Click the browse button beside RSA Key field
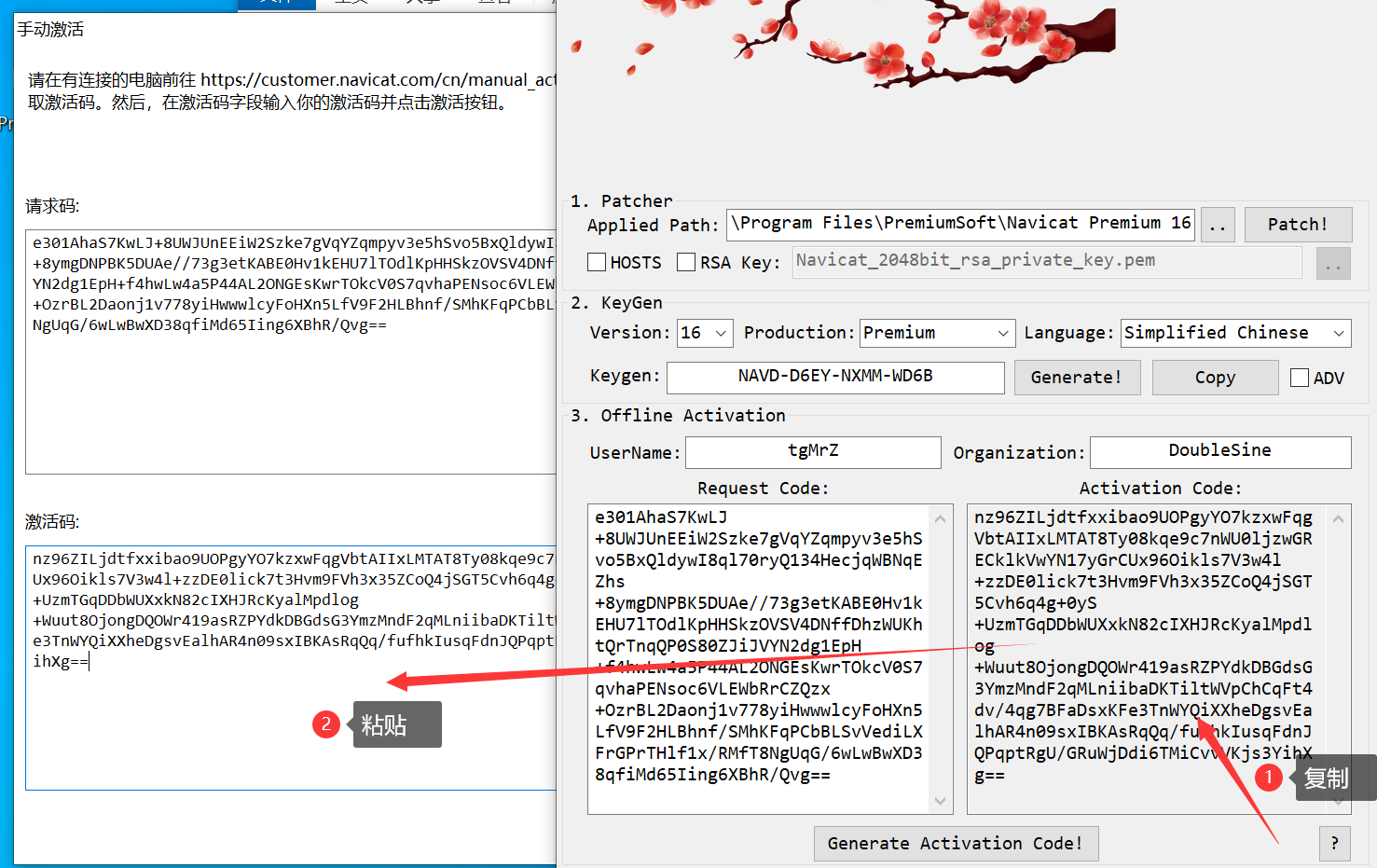1377x868 pixels. (x=1332, y=264)
